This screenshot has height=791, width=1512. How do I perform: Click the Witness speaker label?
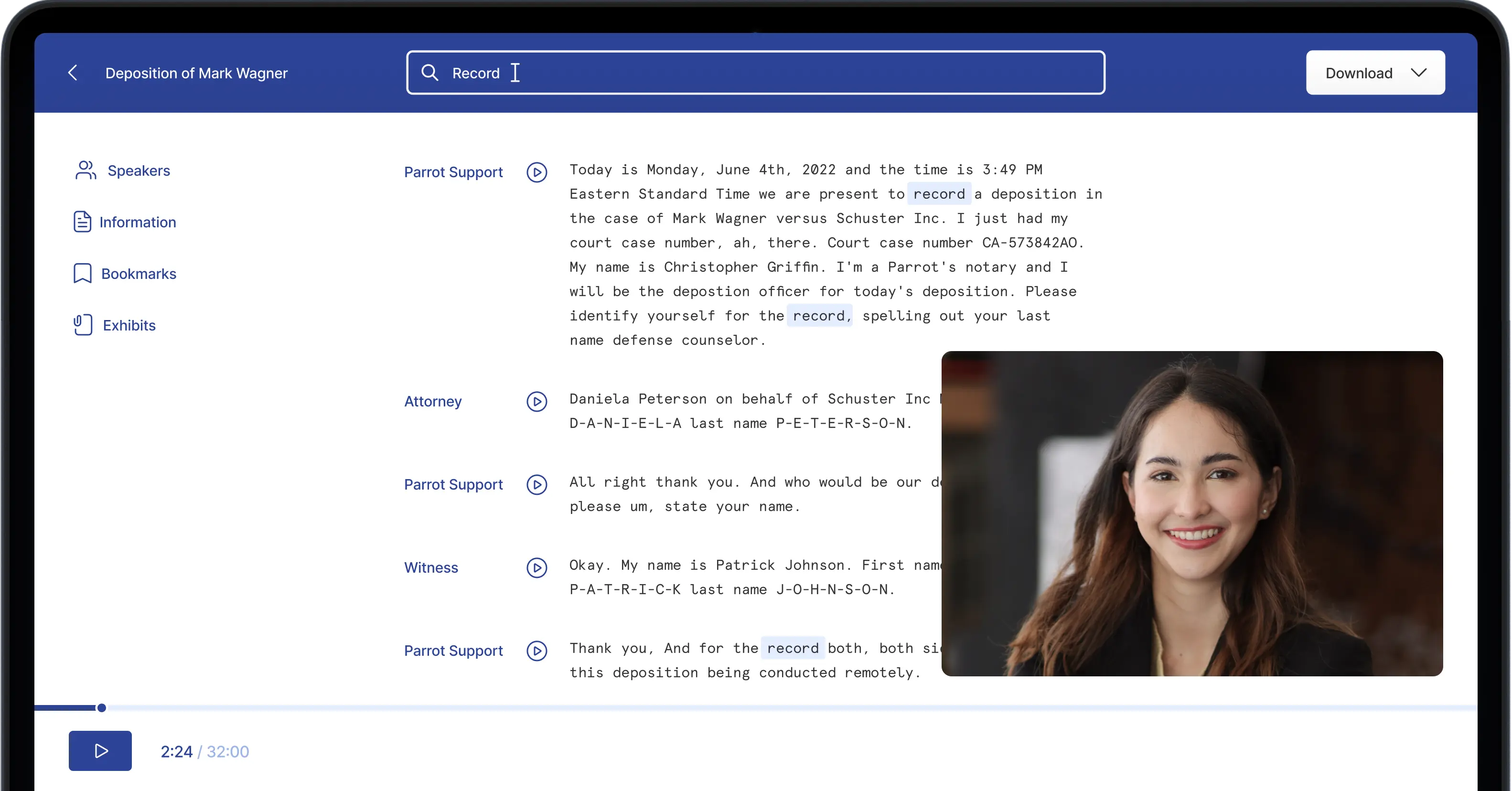[x=431, y=567]
